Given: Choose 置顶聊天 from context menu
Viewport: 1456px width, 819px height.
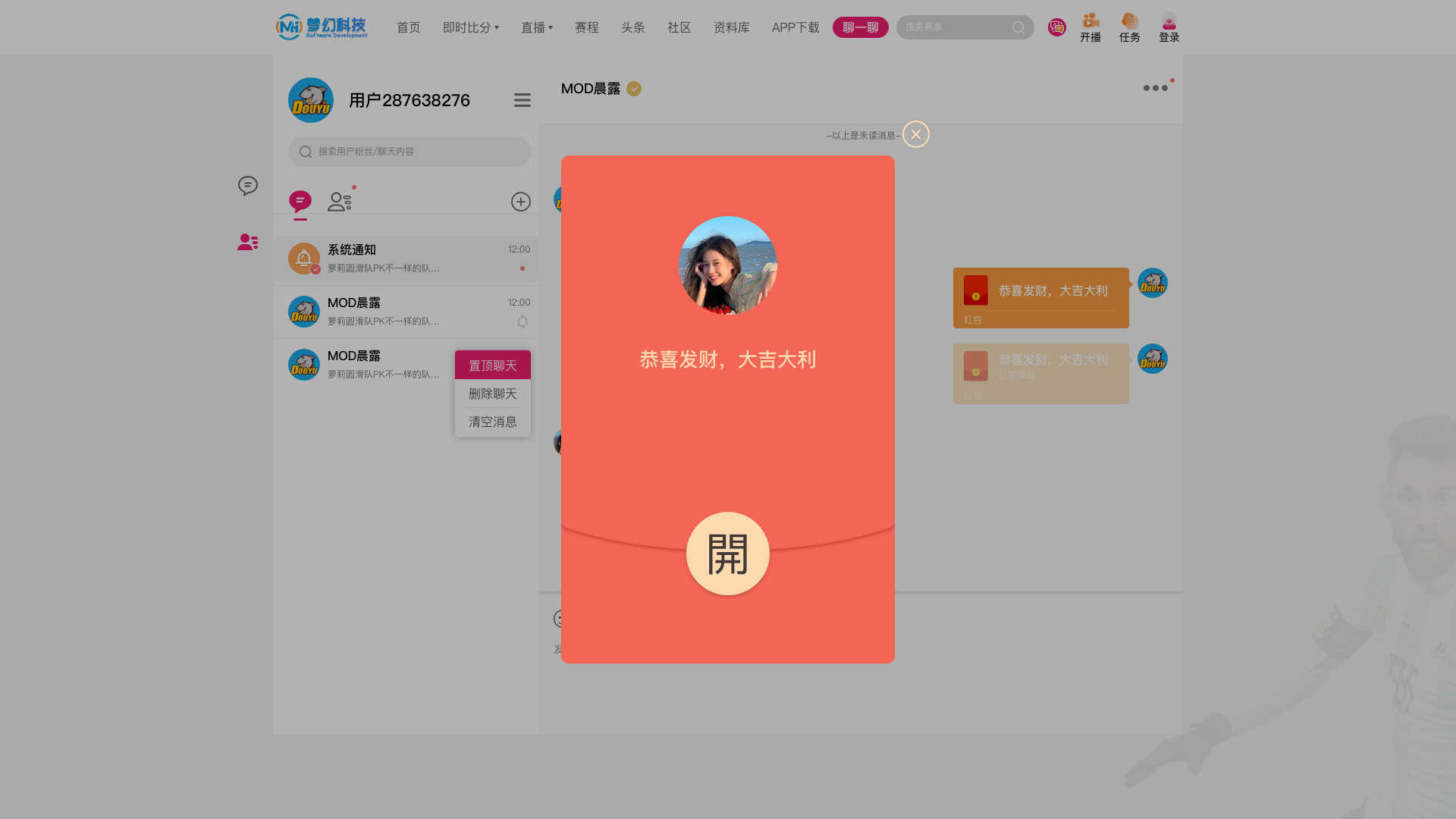Looking at the screenshot, I should [x=493, y=366].
